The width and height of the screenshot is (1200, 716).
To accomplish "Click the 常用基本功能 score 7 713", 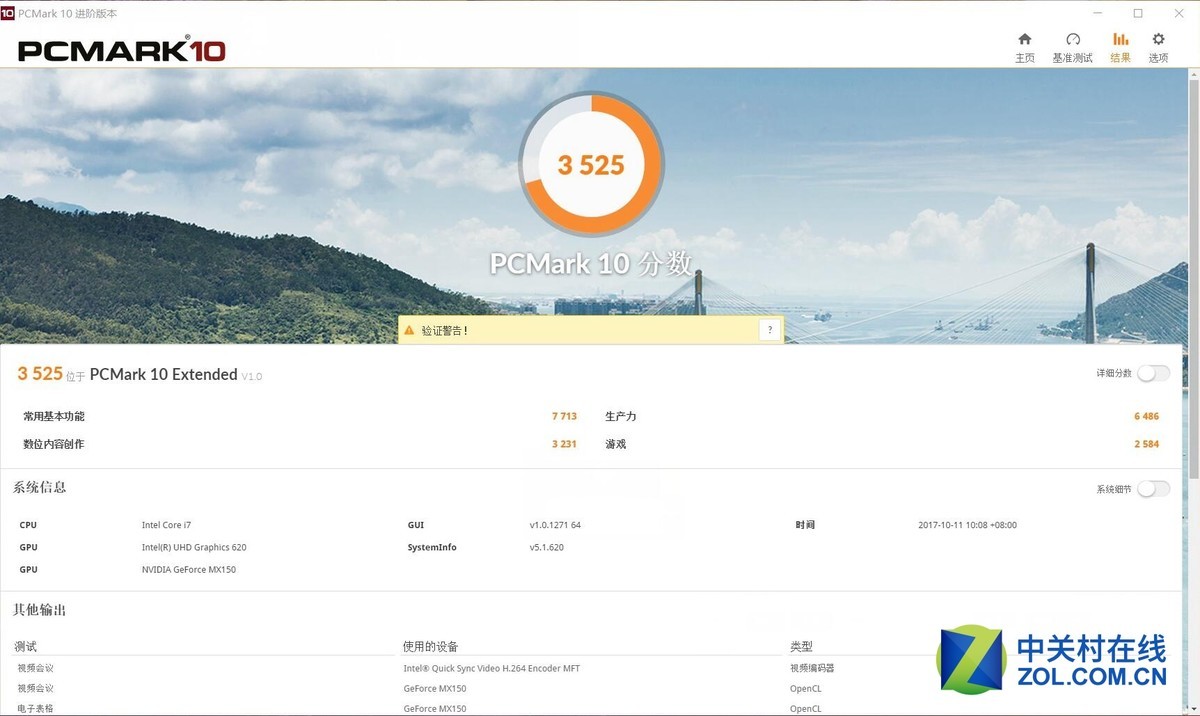I will [563, 416].
